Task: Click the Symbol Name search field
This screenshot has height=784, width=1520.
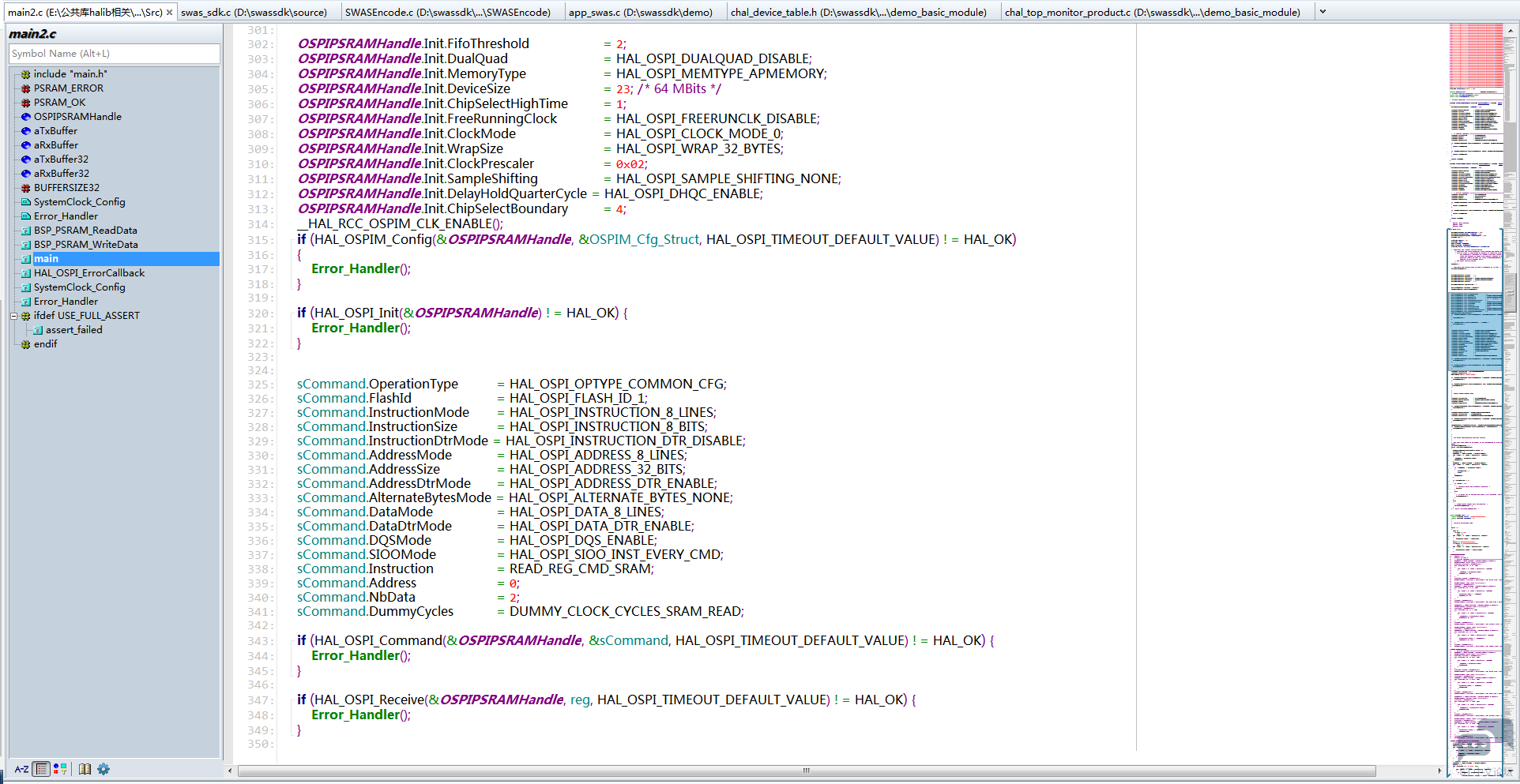Action: tap(115, 54)
